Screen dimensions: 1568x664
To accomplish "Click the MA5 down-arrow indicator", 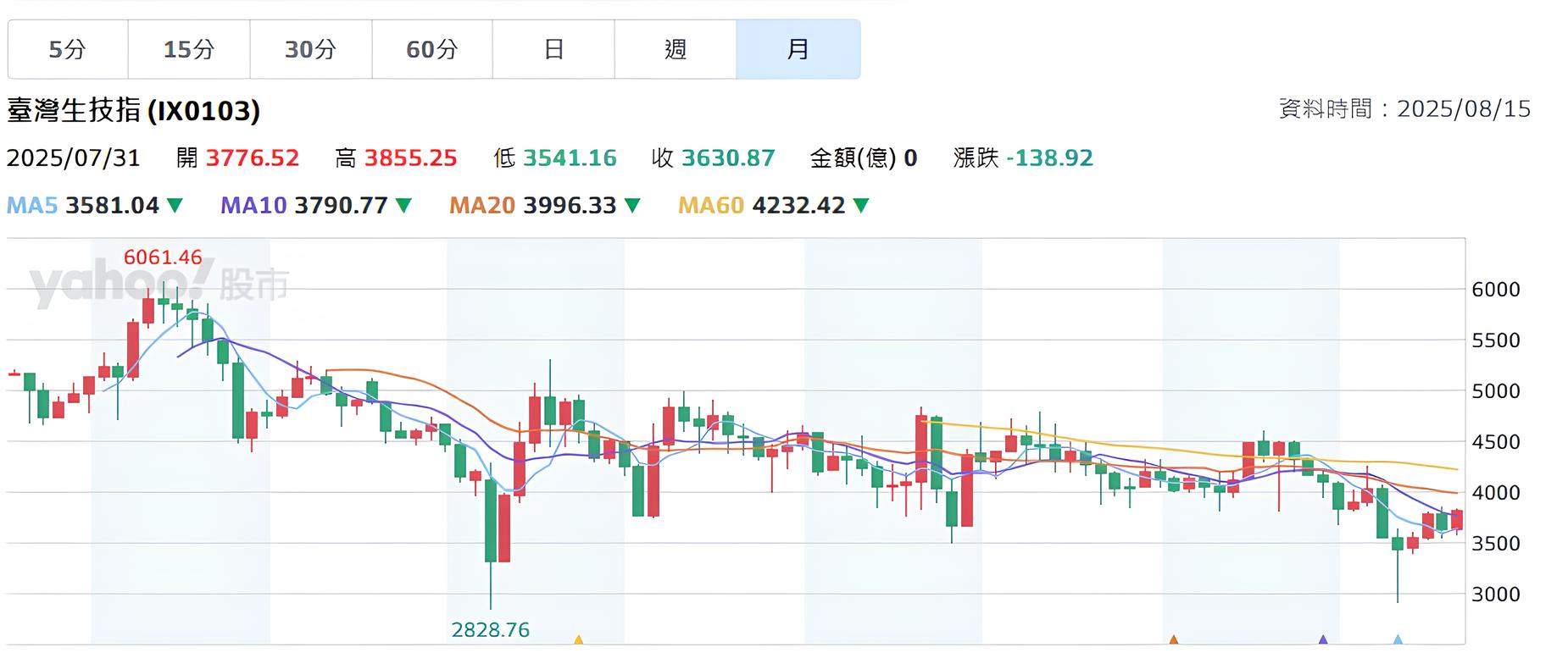I will tap(175, 205).
